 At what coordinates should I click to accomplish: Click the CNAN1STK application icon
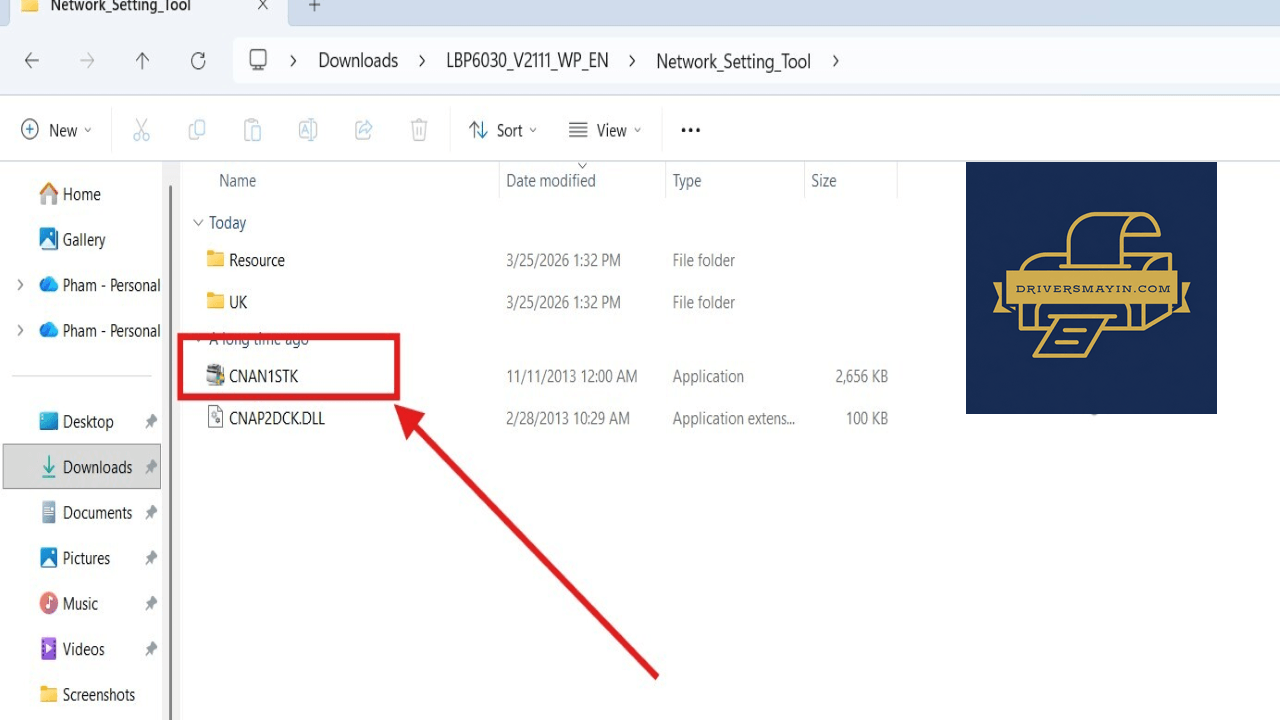pyautogui.click(x=215, y=376)
